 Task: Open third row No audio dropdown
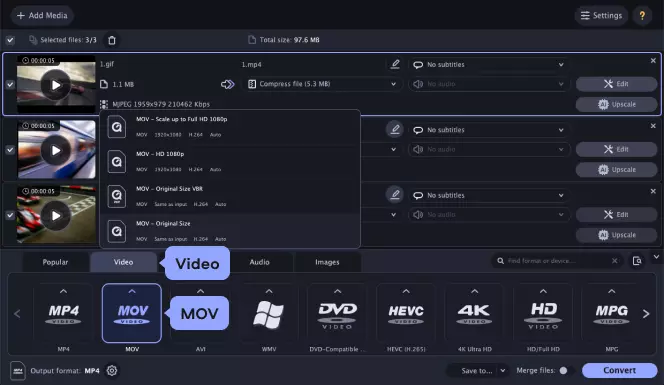pos(489,215)
